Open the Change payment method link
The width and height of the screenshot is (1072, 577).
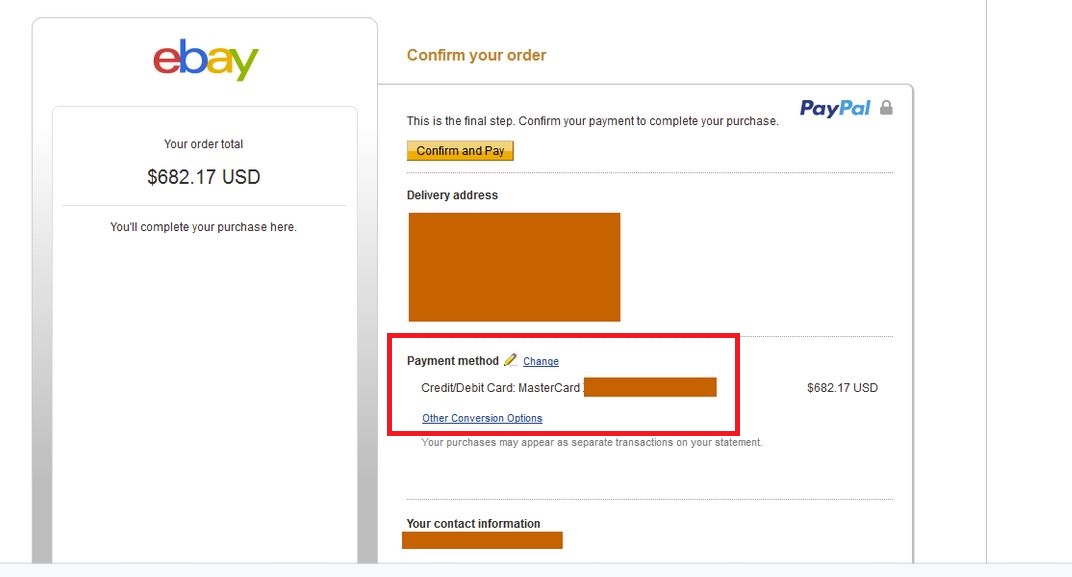click(x=541, y=361)
